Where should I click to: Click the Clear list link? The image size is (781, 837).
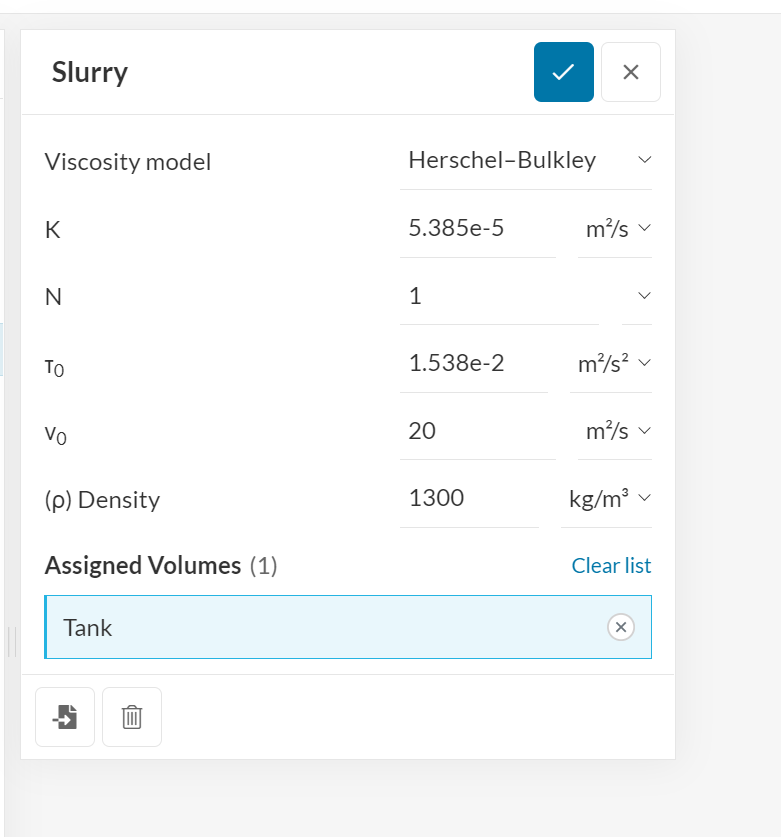click(611, 566)
